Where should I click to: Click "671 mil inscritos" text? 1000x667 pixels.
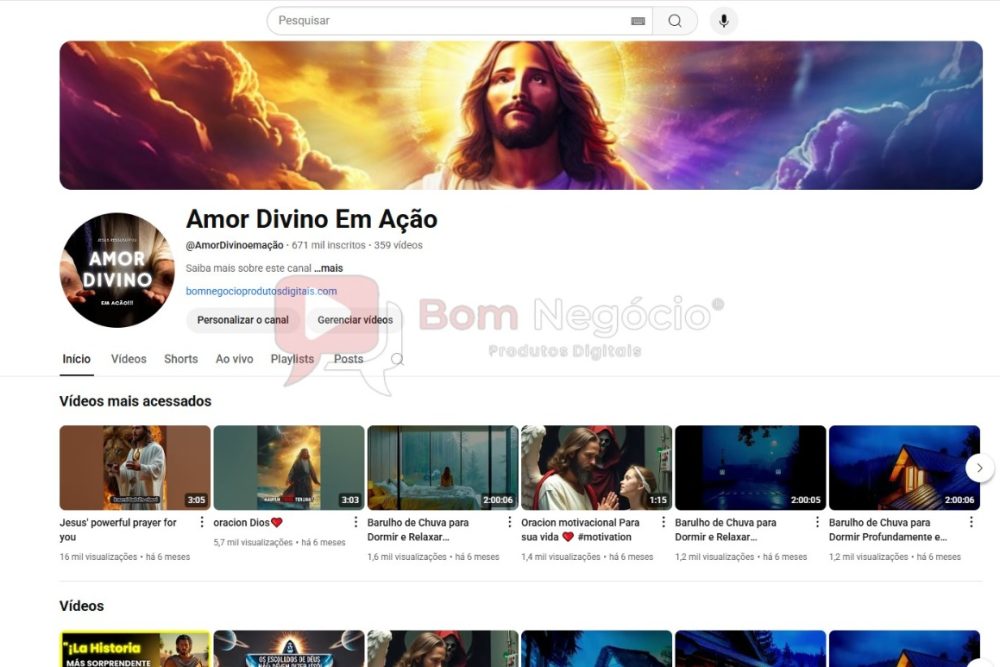pos(328,246)
